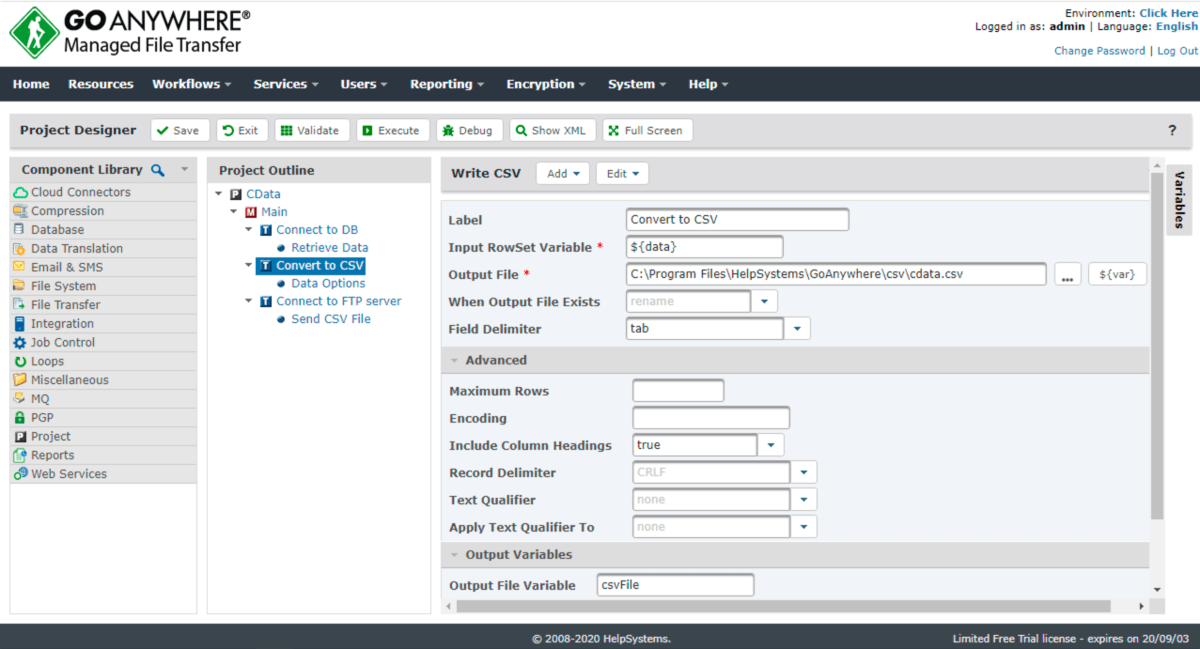
Task: Click the Output File browse ellipsis button
Action: coord(1068,274)
